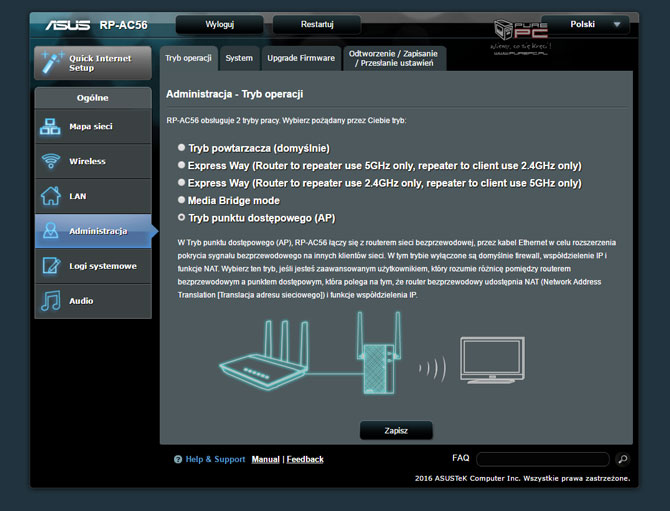This screenshot has width=670, height=511.
Task: Focus the FAQ search input field
Action: [543, 459]
